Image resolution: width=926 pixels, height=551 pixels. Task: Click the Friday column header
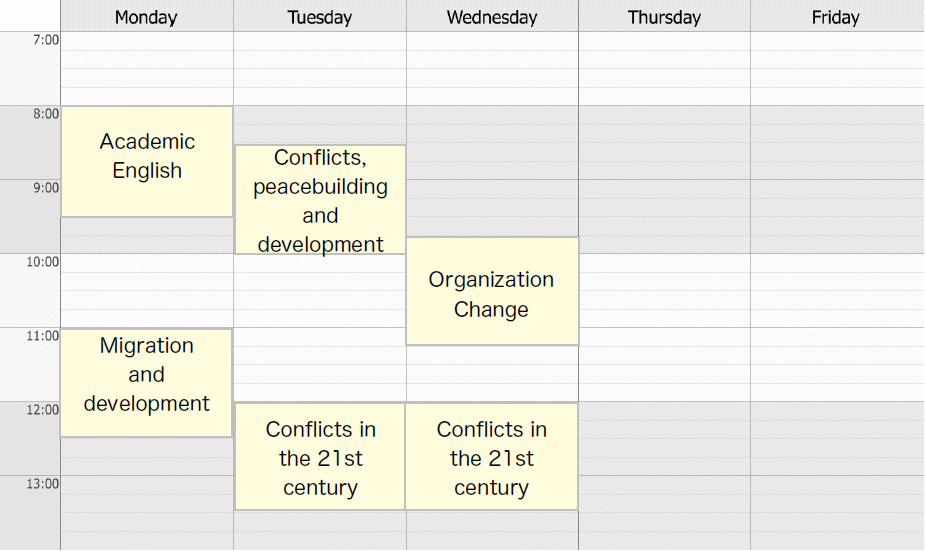[x=836, y=17]
